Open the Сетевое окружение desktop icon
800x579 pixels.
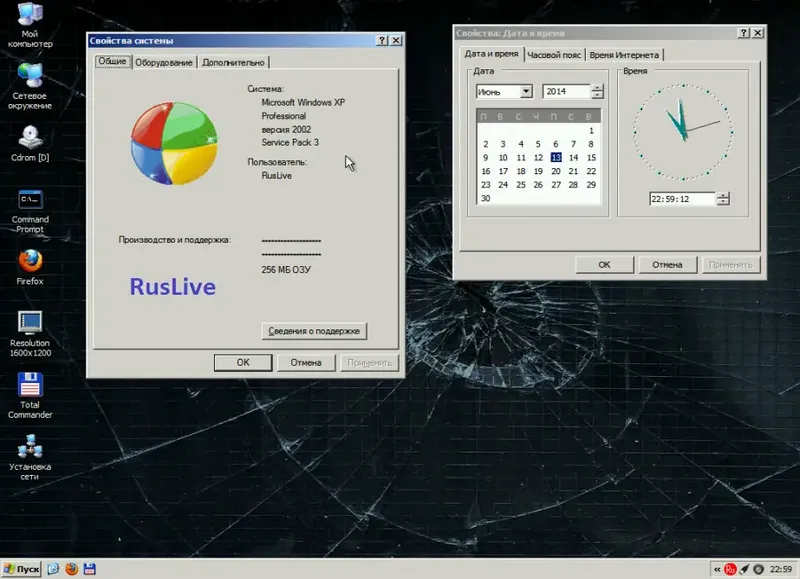click(x=30, y=86)
